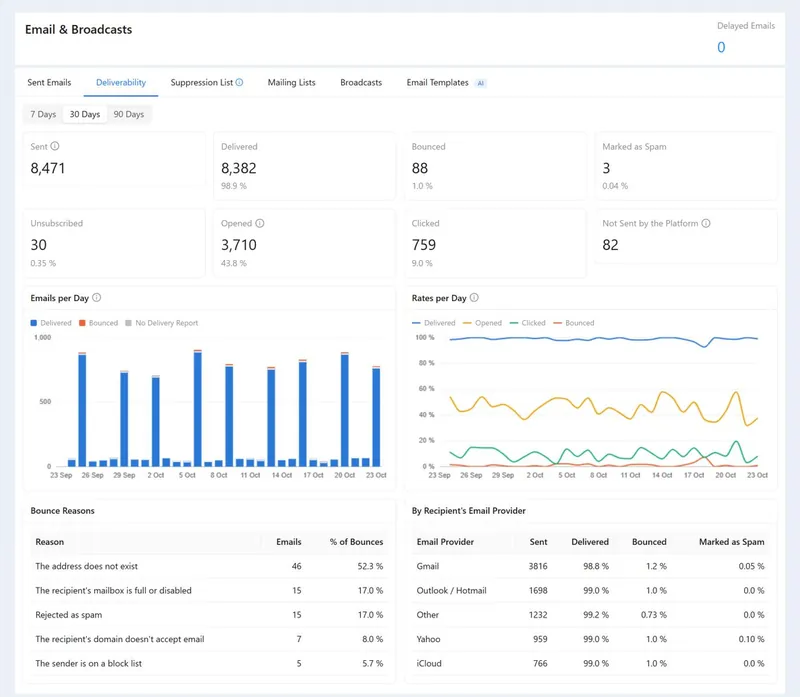Click the iCloud provider row

[591, 663]
